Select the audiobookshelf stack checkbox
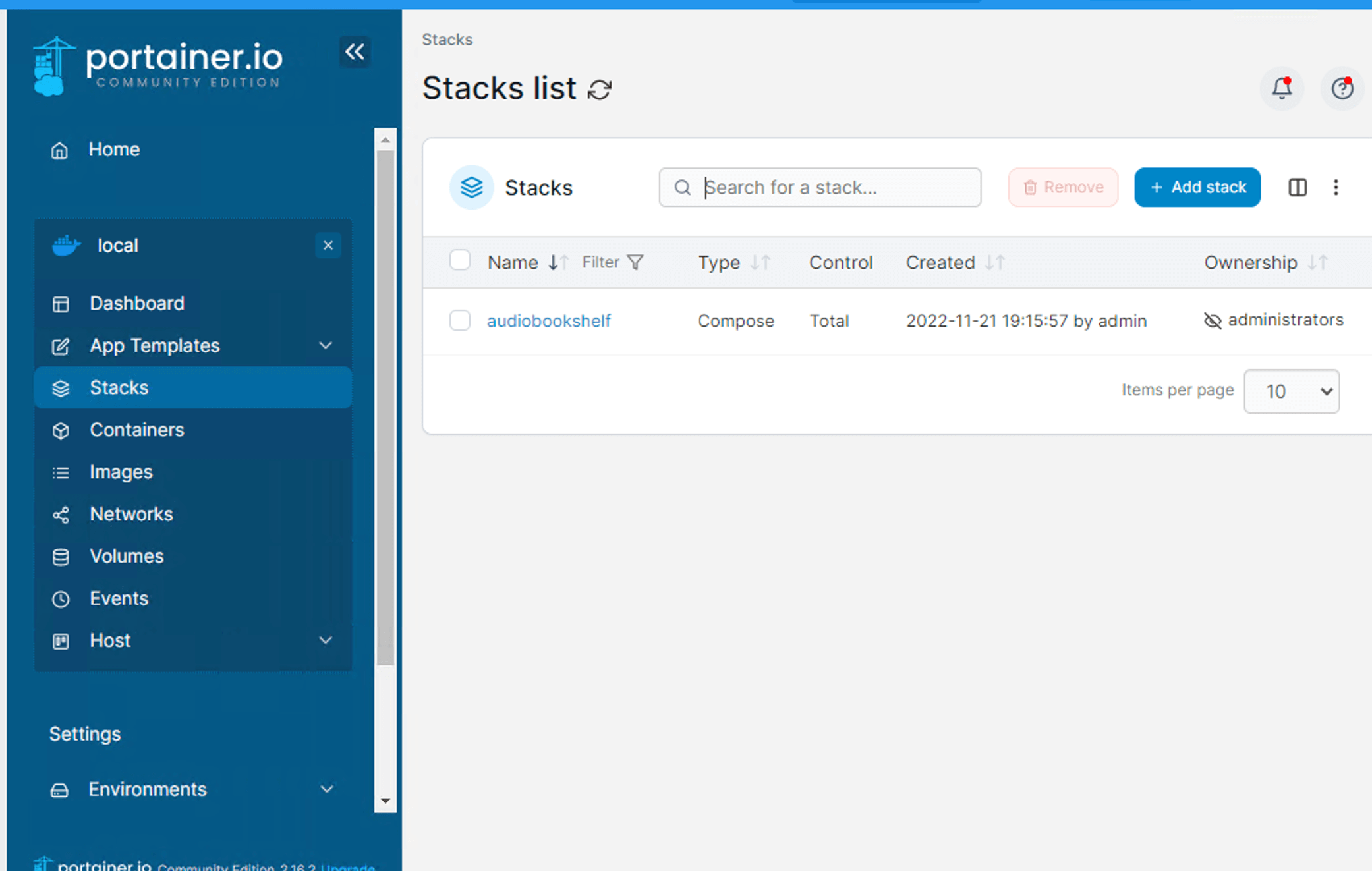This screenshot has height=871, width=1372. coord(459,320)
